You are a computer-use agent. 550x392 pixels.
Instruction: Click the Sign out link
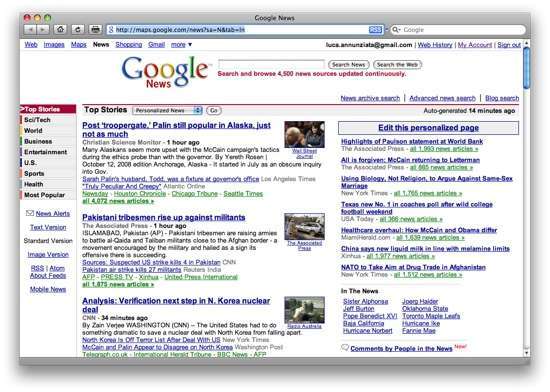[x=509, y=45]
